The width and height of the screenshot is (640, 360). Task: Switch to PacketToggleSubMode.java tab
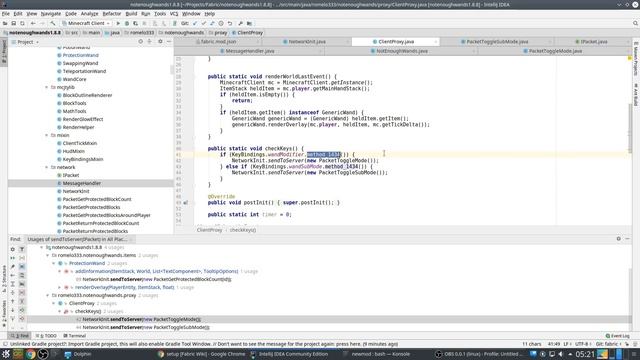[497, 42]
